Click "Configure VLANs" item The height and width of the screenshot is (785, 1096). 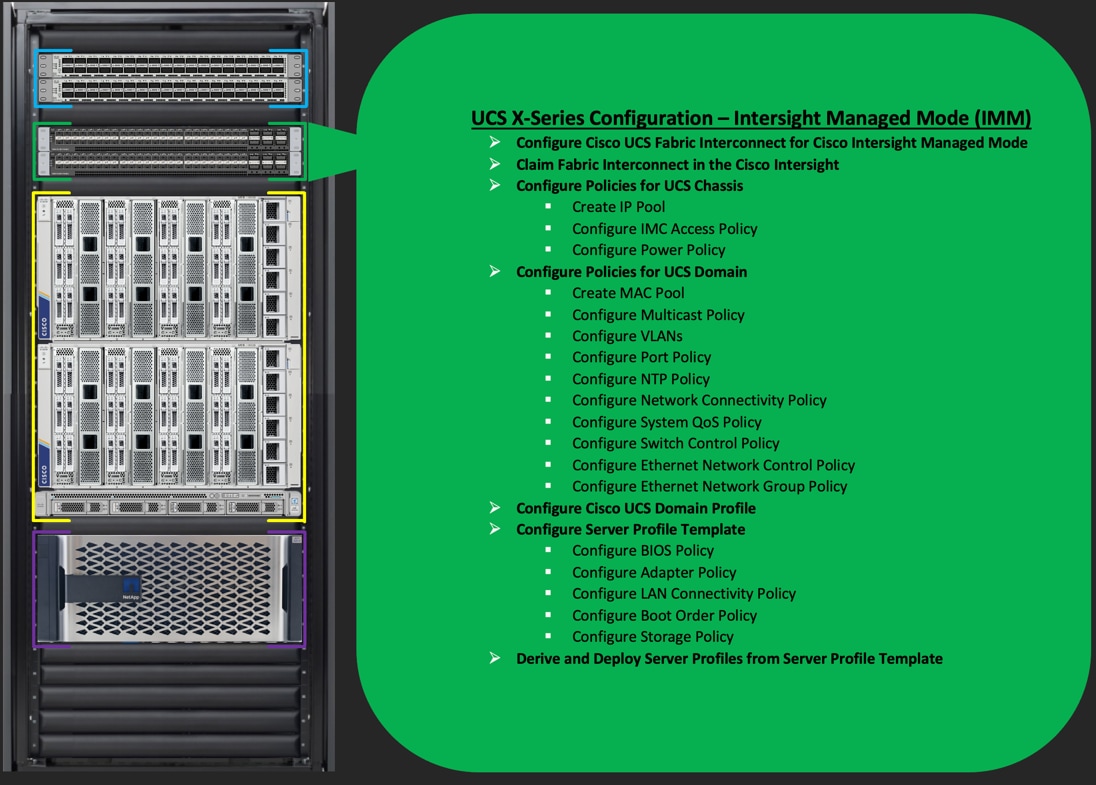(627, 336)
